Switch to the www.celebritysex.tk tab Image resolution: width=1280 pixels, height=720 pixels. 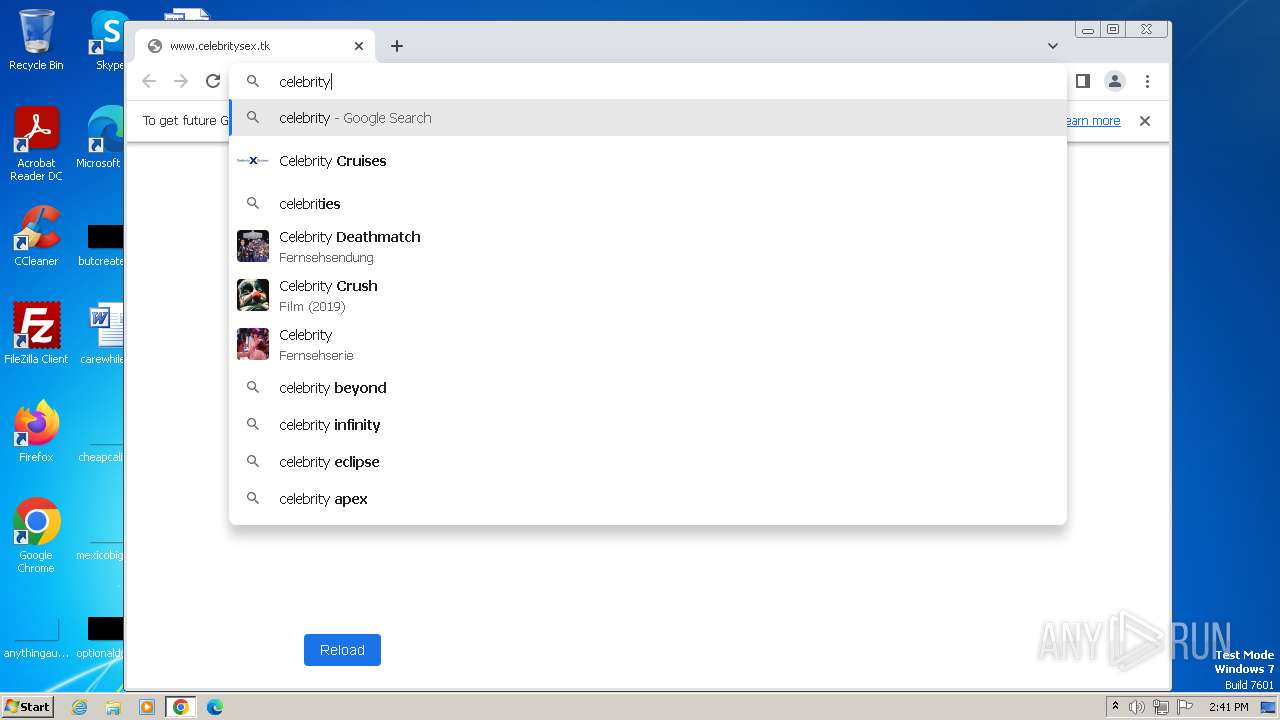(255, 46)
